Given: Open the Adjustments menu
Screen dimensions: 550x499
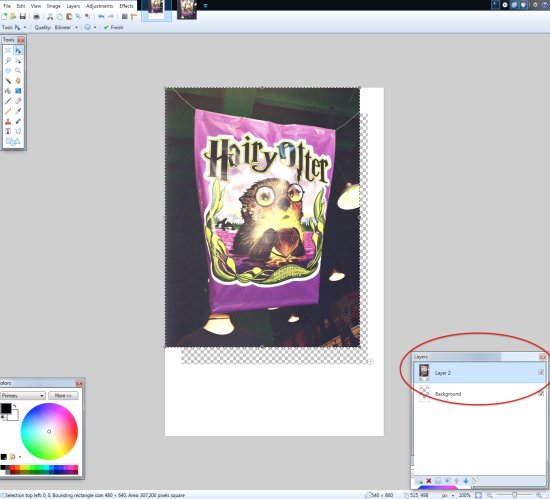Looking at the screenshot, I should coord(100,6).
